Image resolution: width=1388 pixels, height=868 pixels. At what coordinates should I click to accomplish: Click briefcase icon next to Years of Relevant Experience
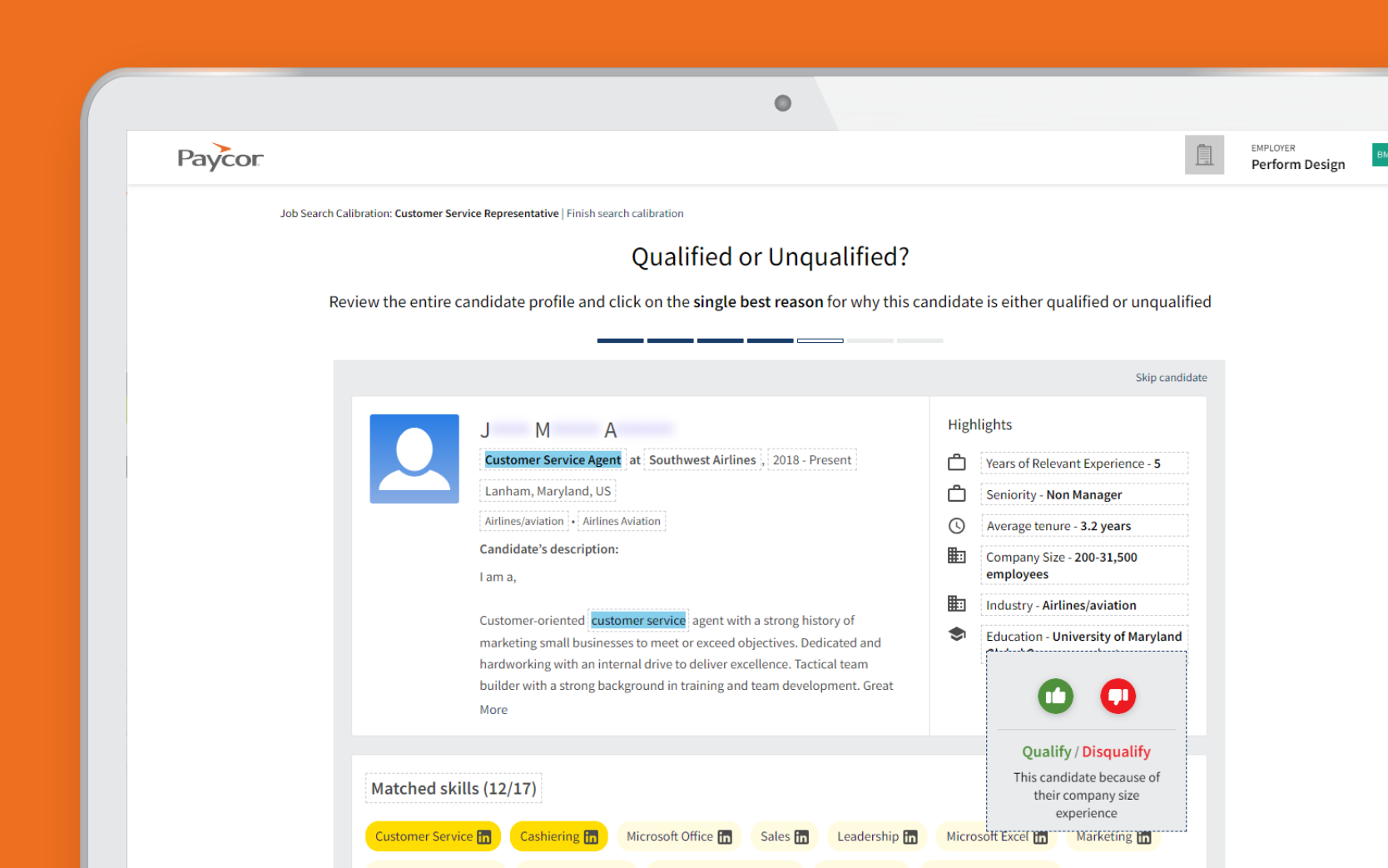click(x=957, y=463)
